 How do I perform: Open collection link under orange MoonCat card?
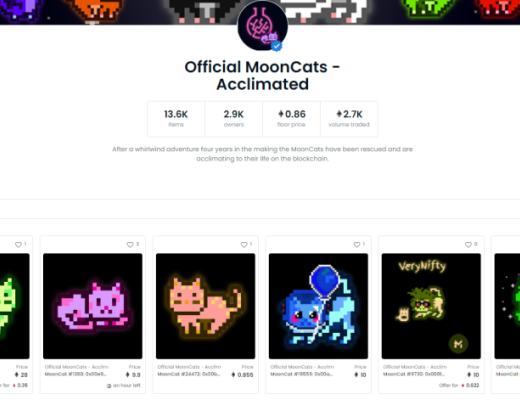[189, 367]
